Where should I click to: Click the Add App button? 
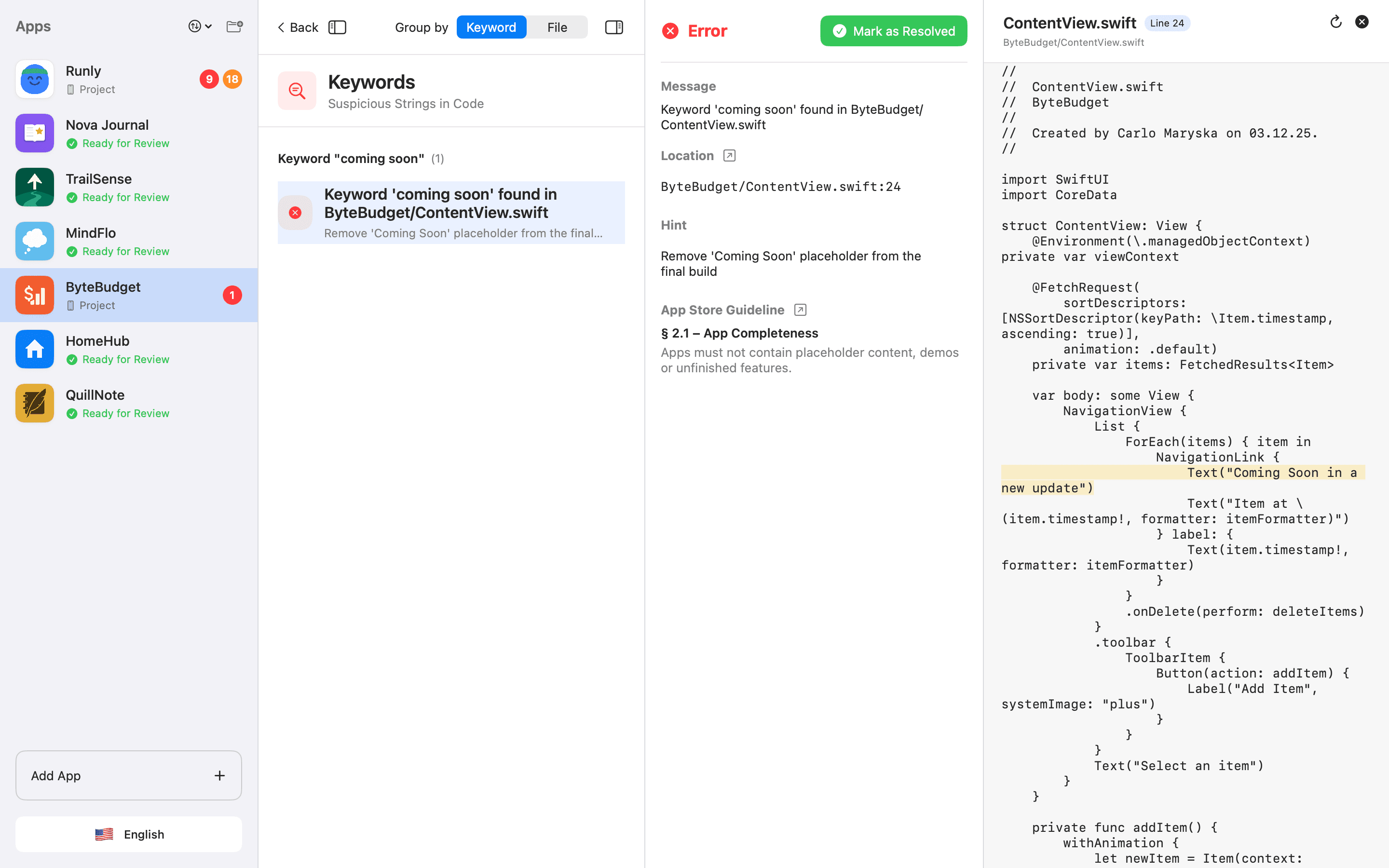click(x=129, y=775)
